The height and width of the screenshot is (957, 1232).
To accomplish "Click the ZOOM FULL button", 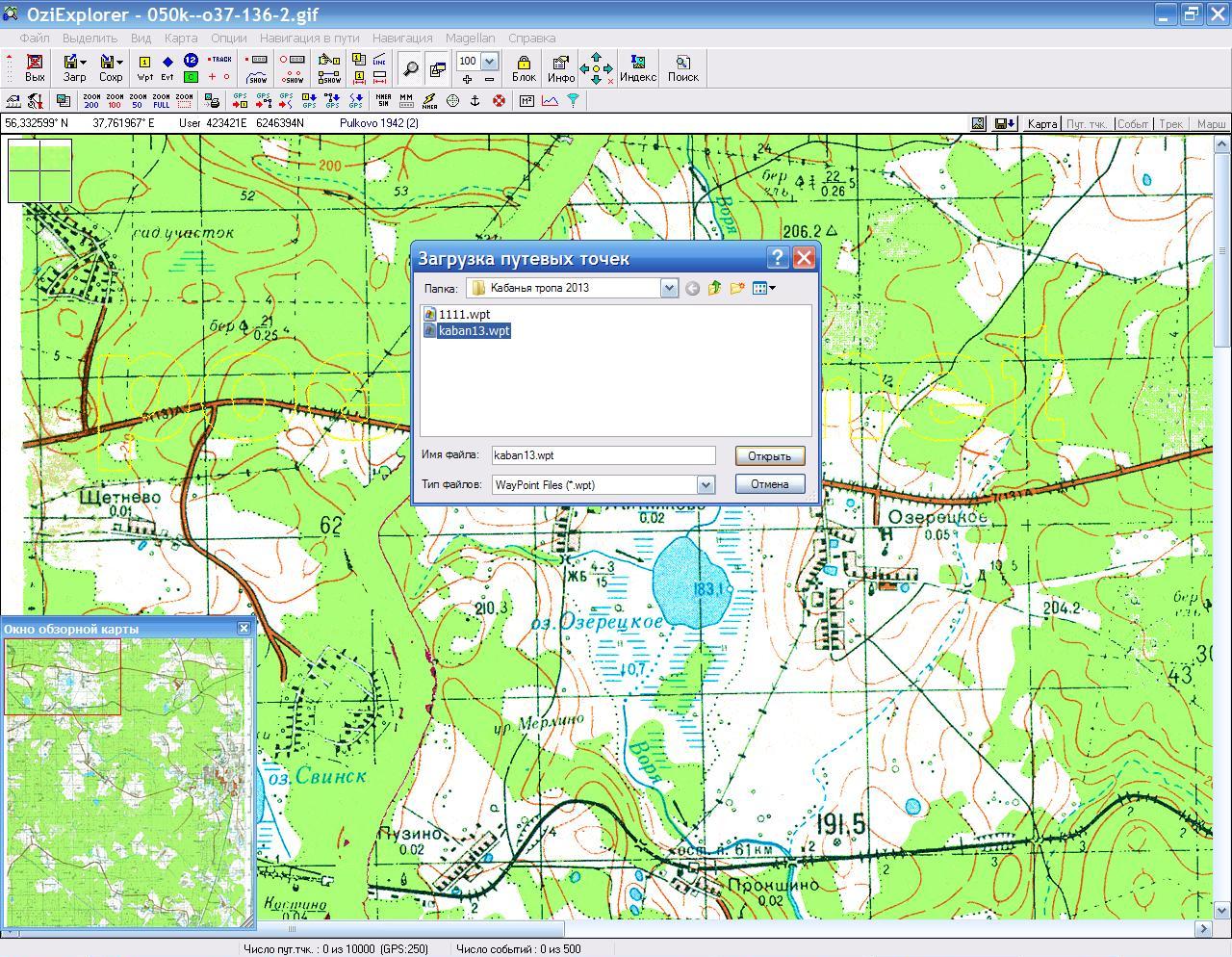I will coord(161,100).
